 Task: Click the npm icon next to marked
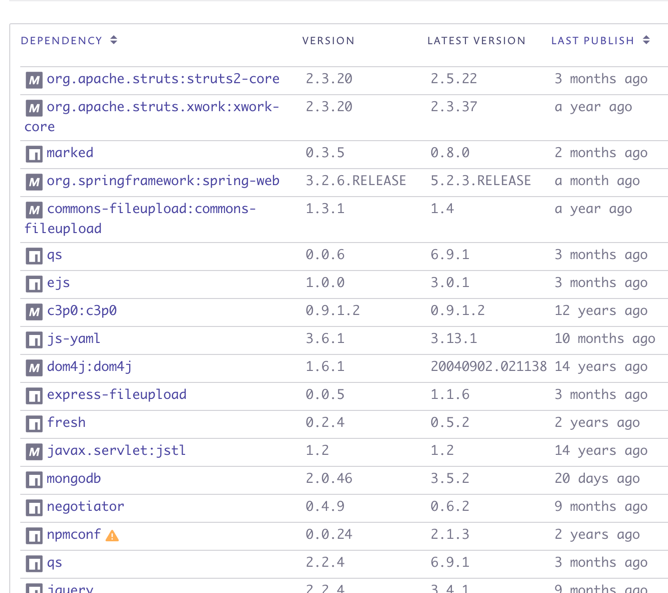[x=34, y=154]
